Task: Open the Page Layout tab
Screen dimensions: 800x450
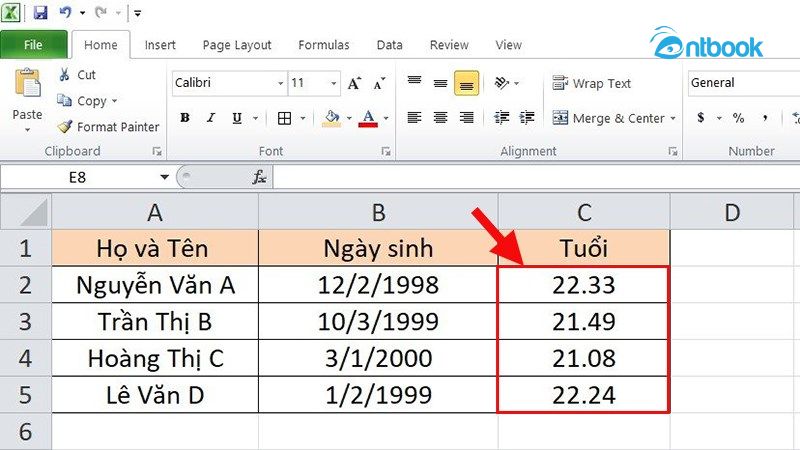Action: 237,45
